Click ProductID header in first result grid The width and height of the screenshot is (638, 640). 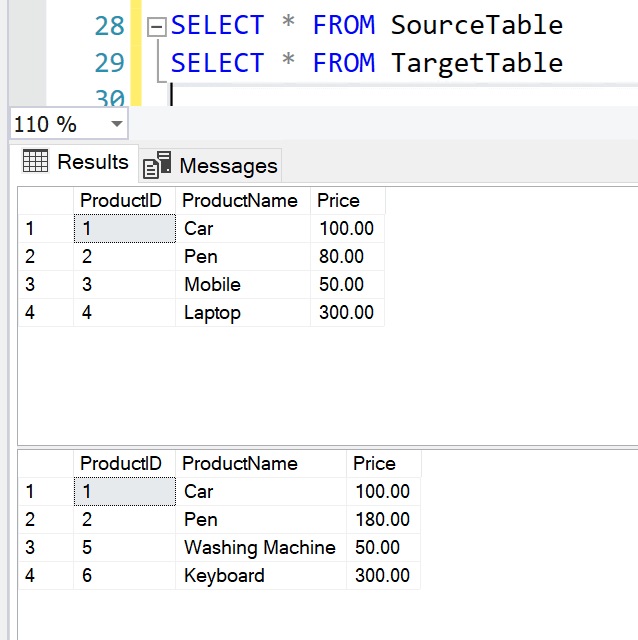point(120,201)
